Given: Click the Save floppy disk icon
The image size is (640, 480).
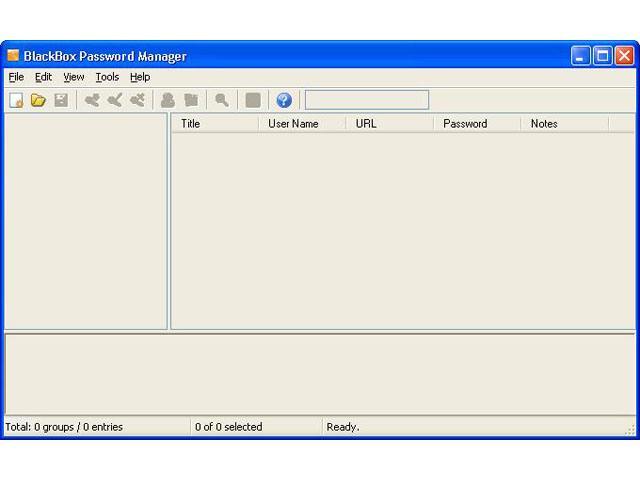Looking at the screenshot, I should [x=61, y=100].
